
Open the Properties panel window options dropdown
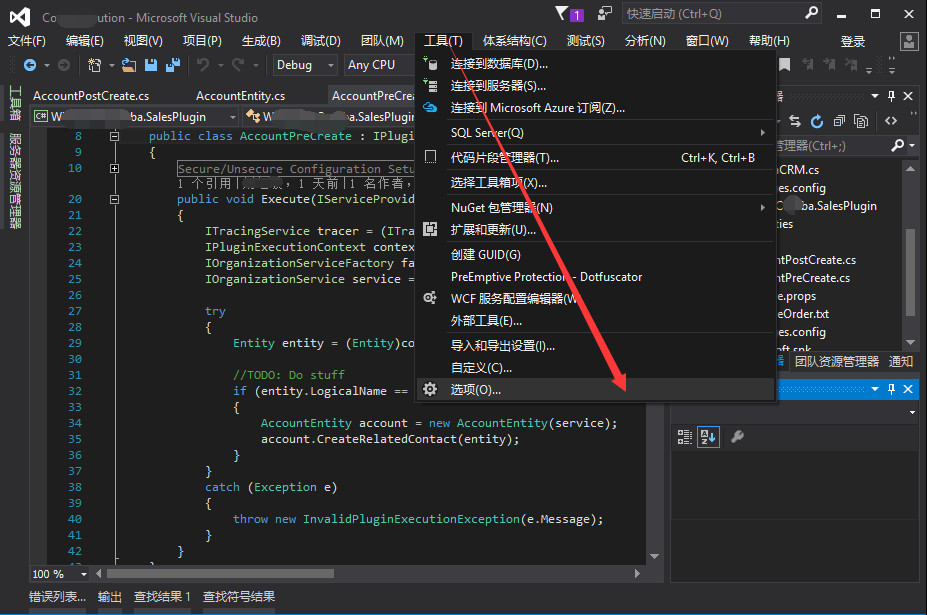tap(875, 389)
